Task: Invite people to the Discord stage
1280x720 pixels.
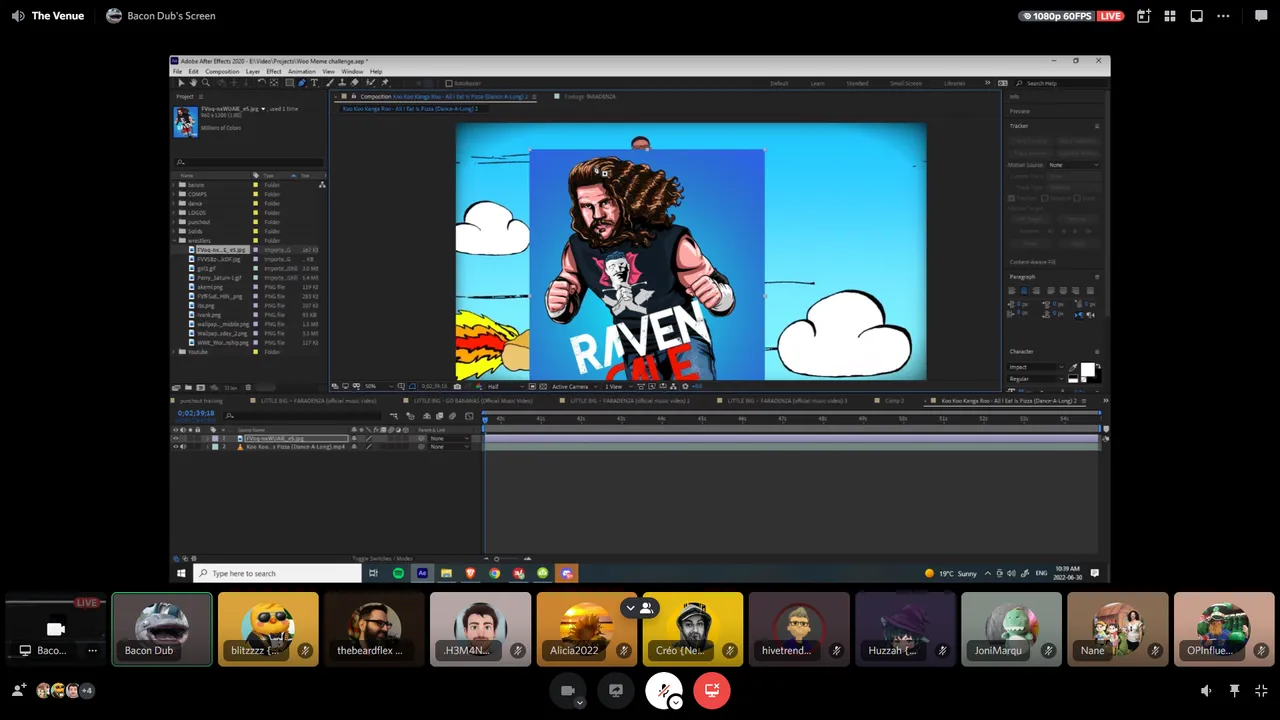Action: [x=18, y=690]
